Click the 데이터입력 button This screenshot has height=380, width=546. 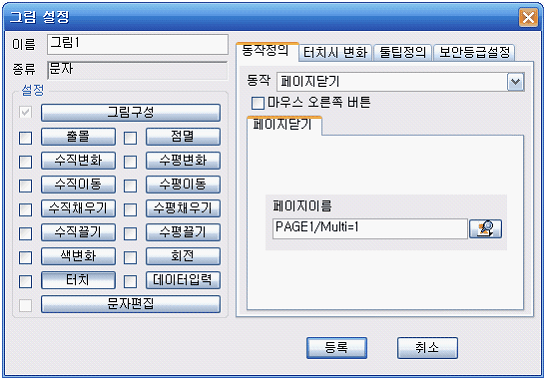point(183,280)
